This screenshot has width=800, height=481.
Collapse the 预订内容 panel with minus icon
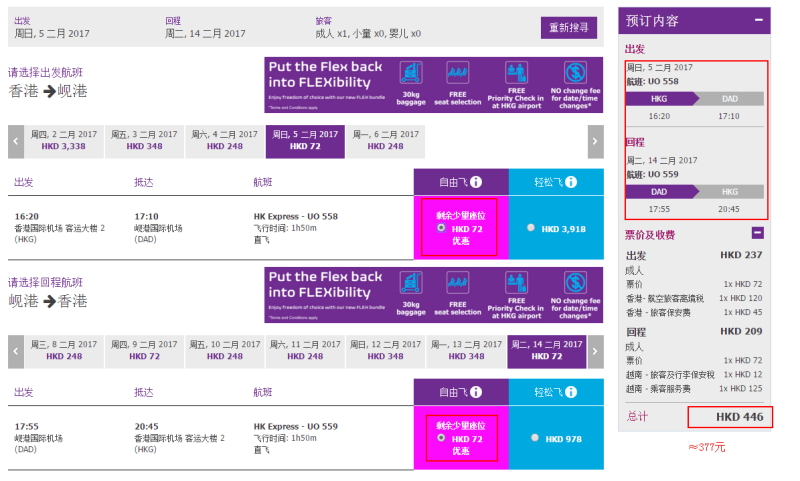tap(759, 20)
